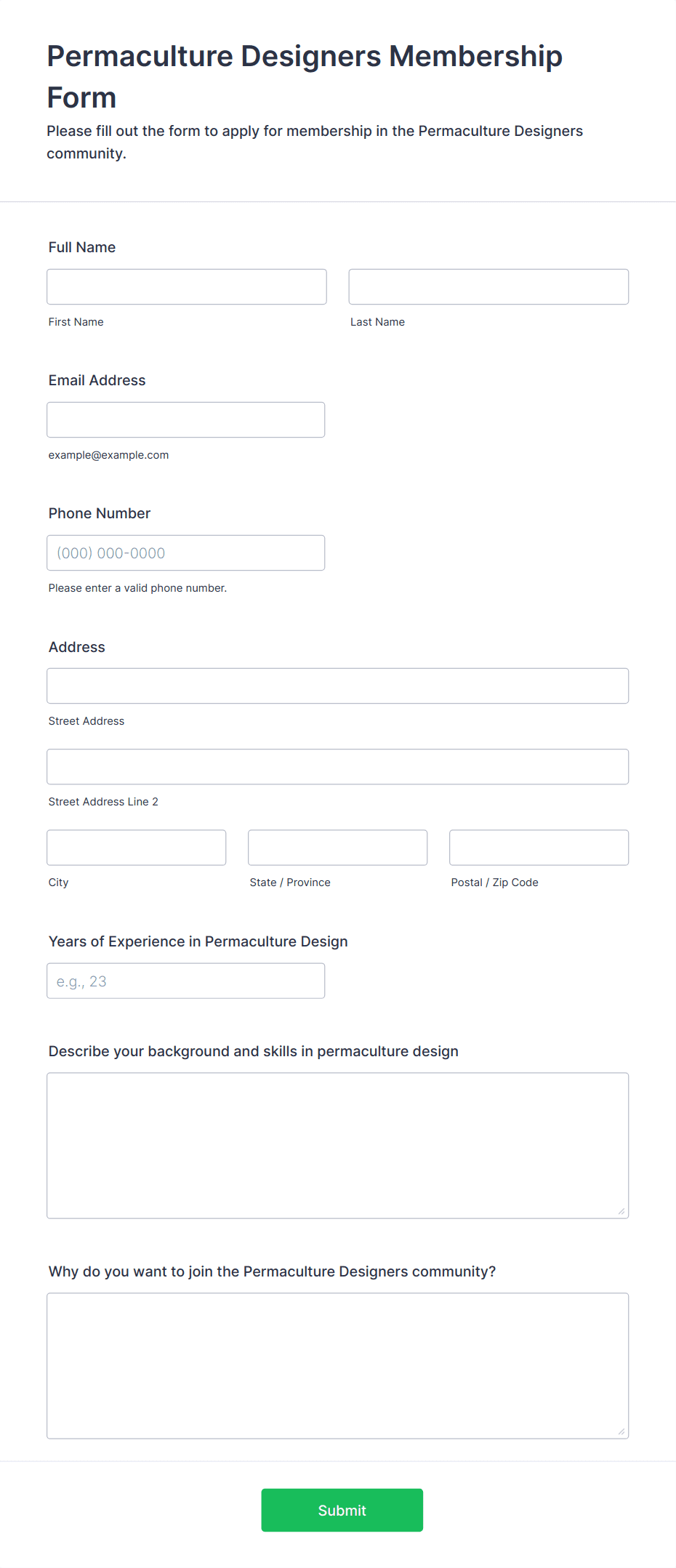Click the why-join textarea resize handle
676x1568 pixels.
[x=621, y=1431]
